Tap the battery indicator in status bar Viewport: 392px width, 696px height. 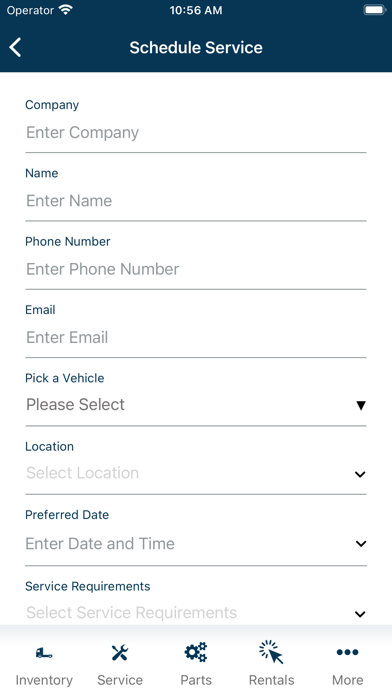coord(375,10)
